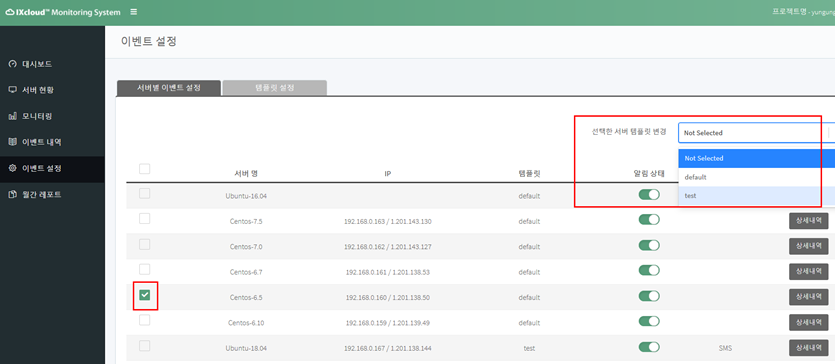Toggle alarm switch for Centos-6.10
This screenshot has height=364, width=835.
click(649, 321)
